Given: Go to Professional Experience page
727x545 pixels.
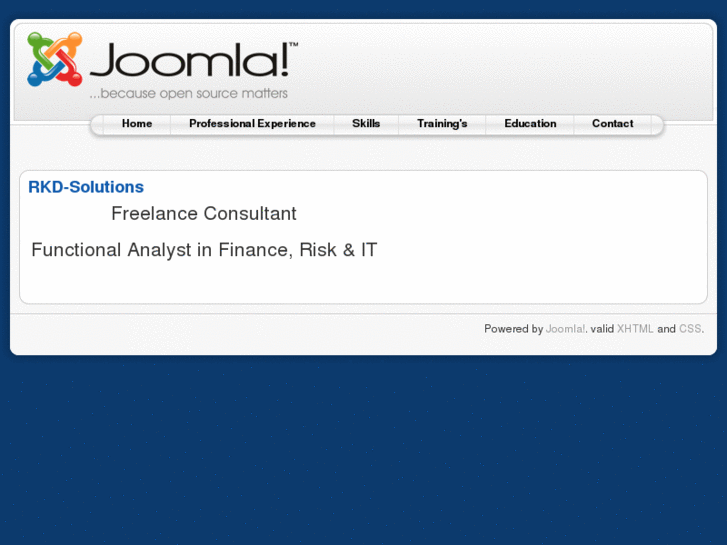Looking at the screenshot, I should [x=252, y=123].
